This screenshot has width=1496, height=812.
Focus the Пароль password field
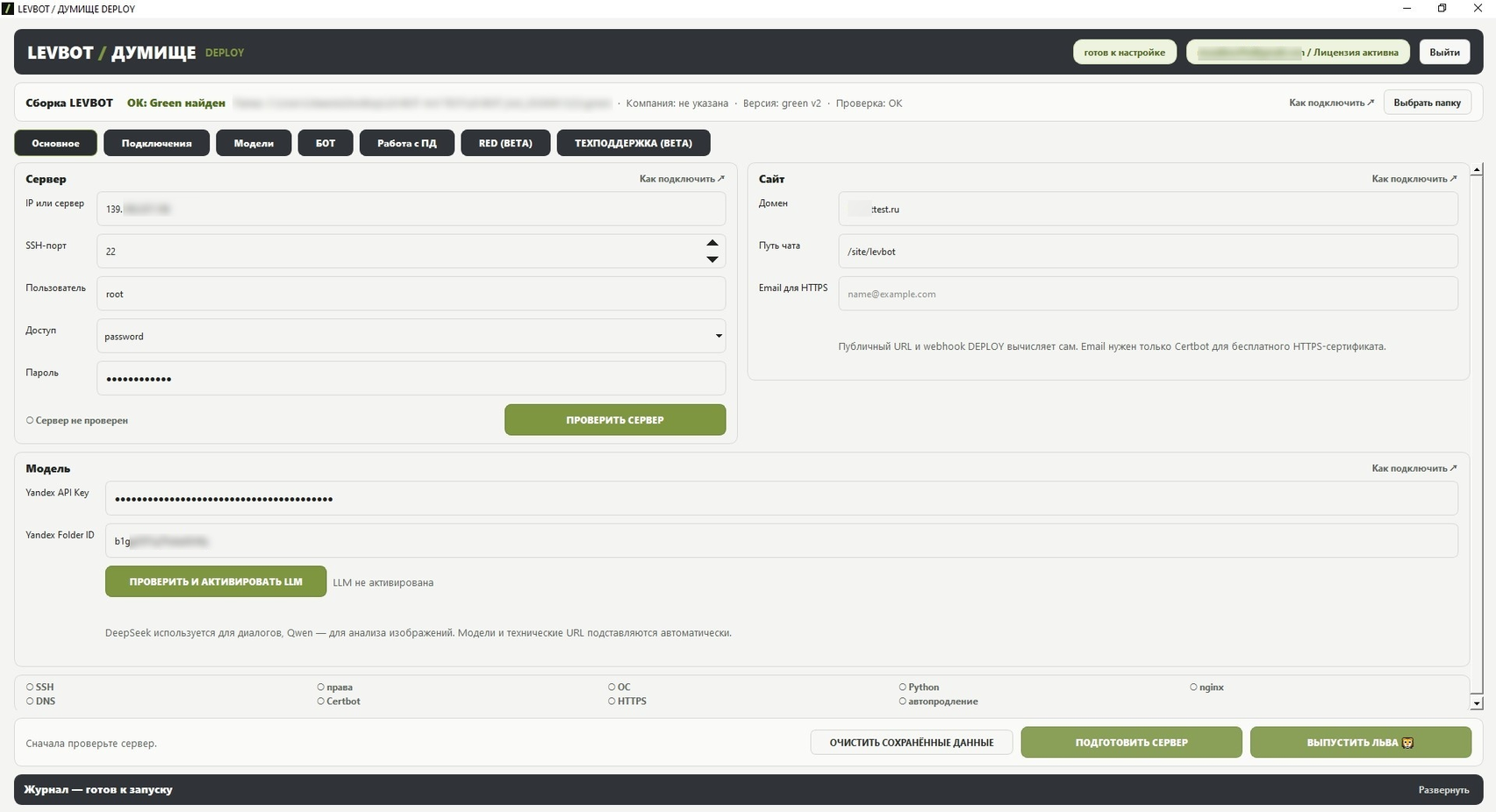coord(411,378)
